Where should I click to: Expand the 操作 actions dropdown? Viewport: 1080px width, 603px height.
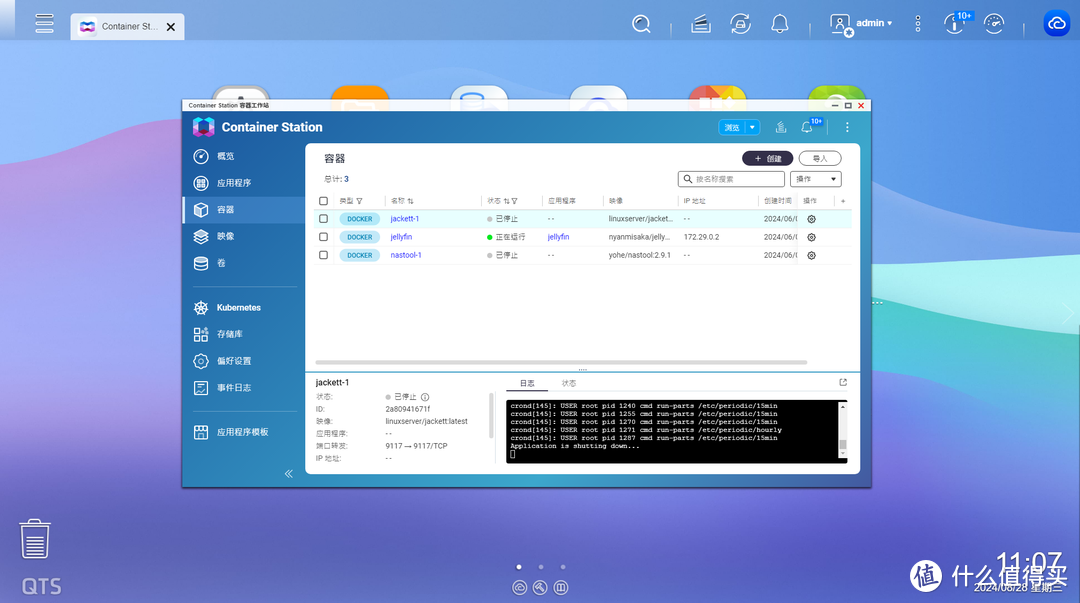pyautogui.click(x=815, y=179)
